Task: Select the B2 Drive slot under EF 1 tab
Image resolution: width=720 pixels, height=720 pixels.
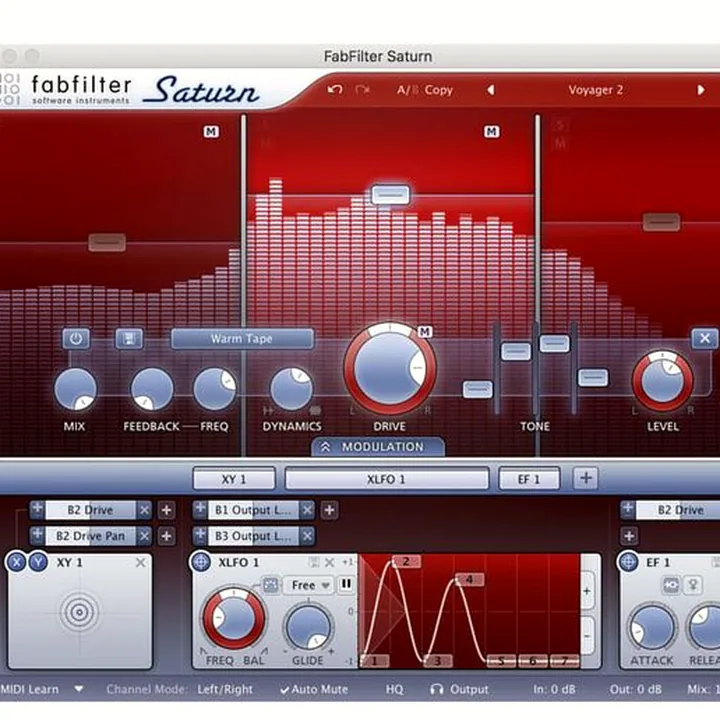Action: click(680, 510)
